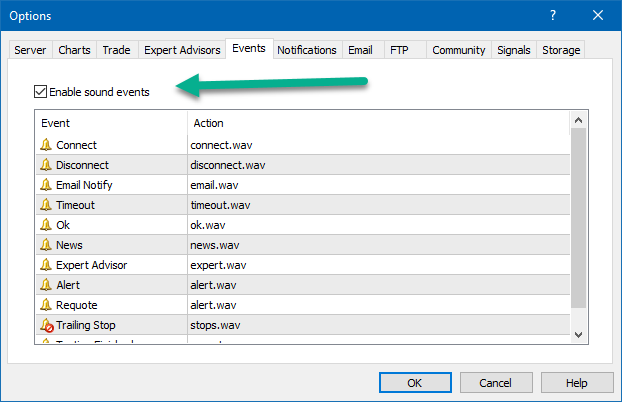Screen dimensions: 622x402
Task: Open the Expert Advisors tab
Action: tap(182, 50)
